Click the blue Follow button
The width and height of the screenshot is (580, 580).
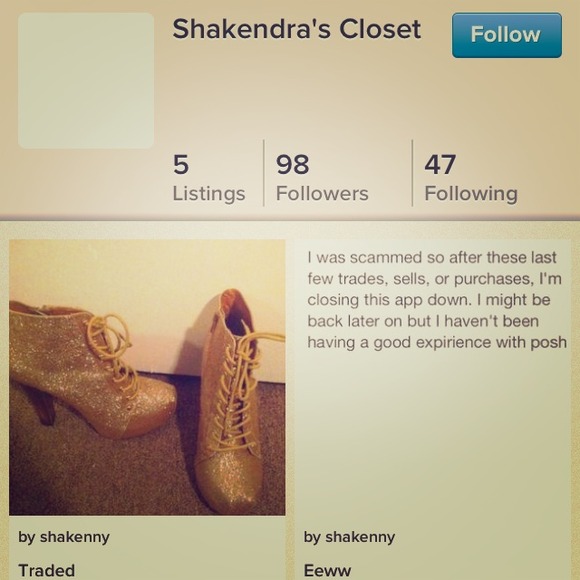click(507, 35)
